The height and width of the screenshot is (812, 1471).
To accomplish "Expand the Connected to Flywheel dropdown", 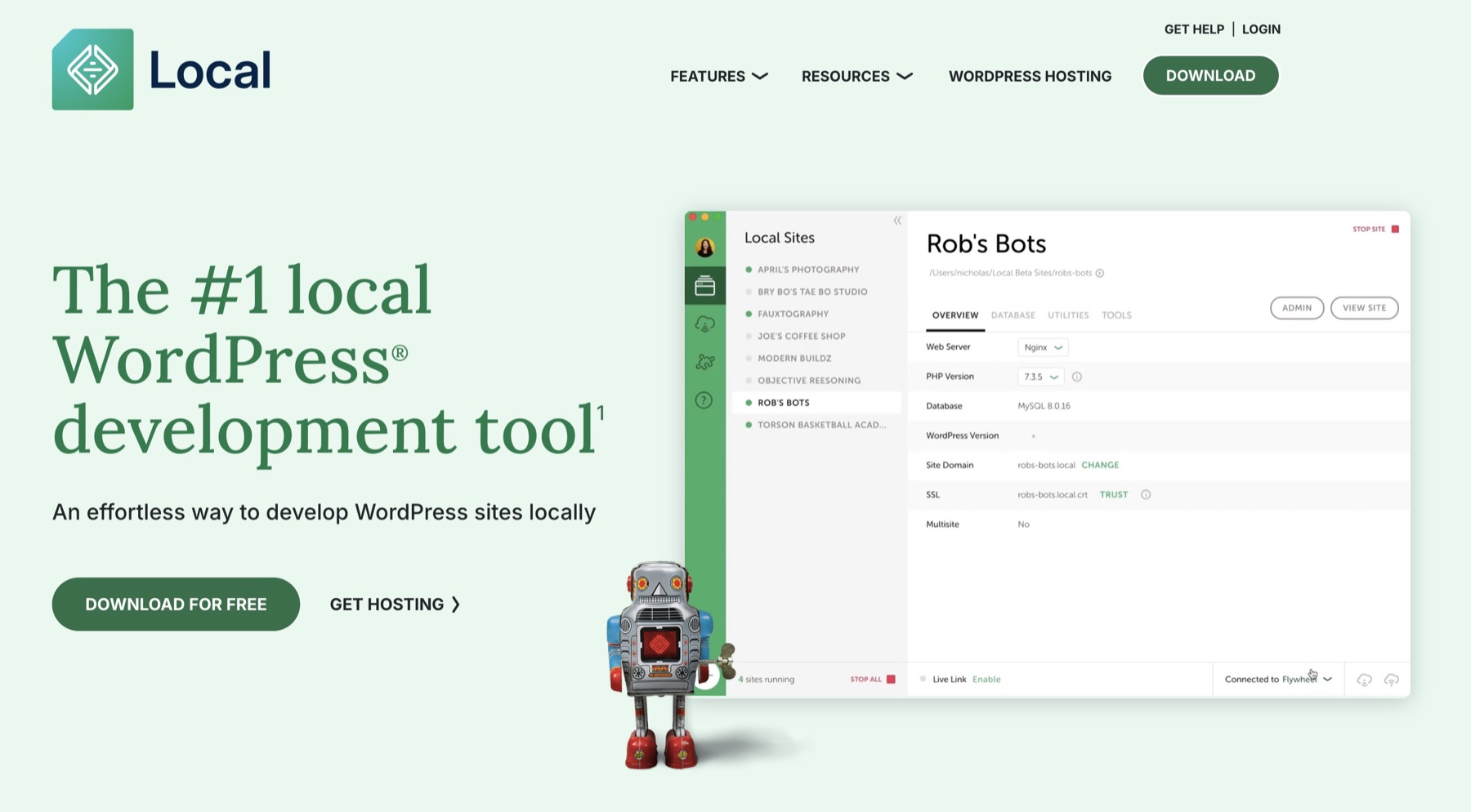I will 1326,679.
